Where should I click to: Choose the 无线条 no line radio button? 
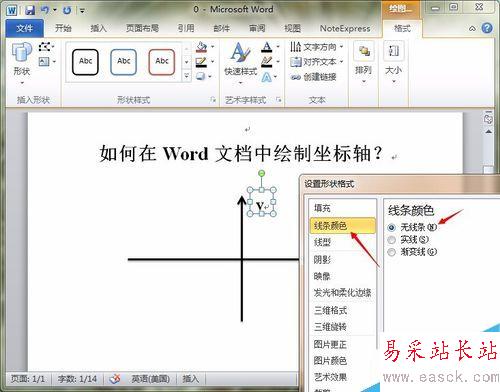(x=392, y=228)
